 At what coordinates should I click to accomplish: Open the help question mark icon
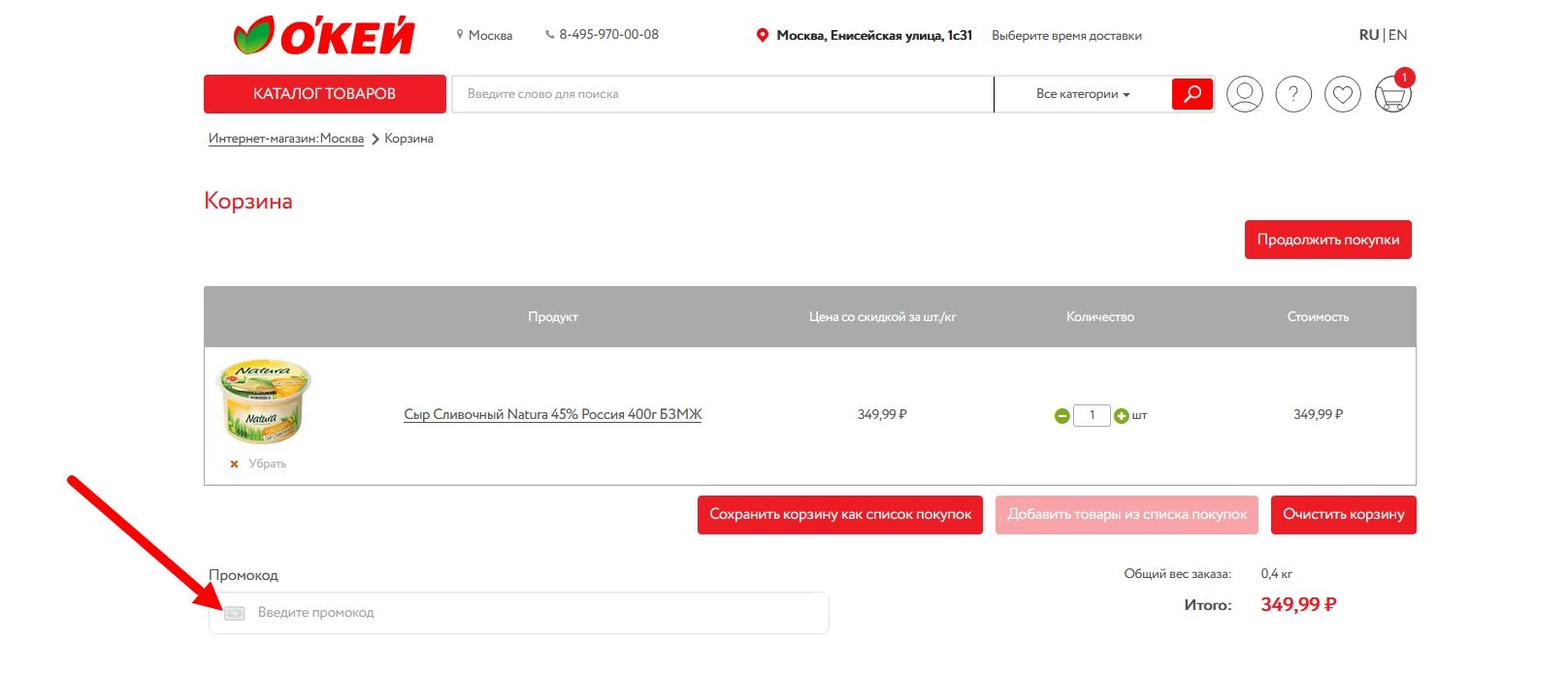[1293, 94]
